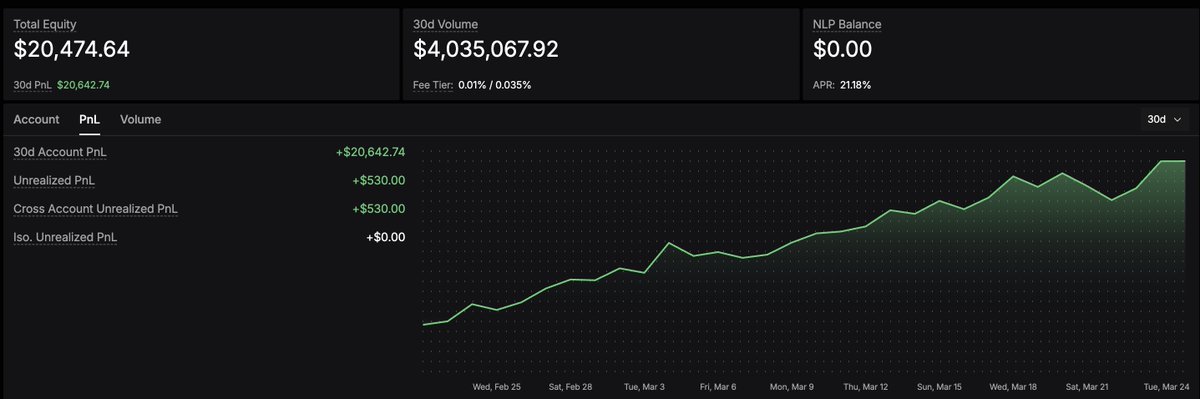Click the +$0.00 Iso. Unrealized value

point(386,237)
